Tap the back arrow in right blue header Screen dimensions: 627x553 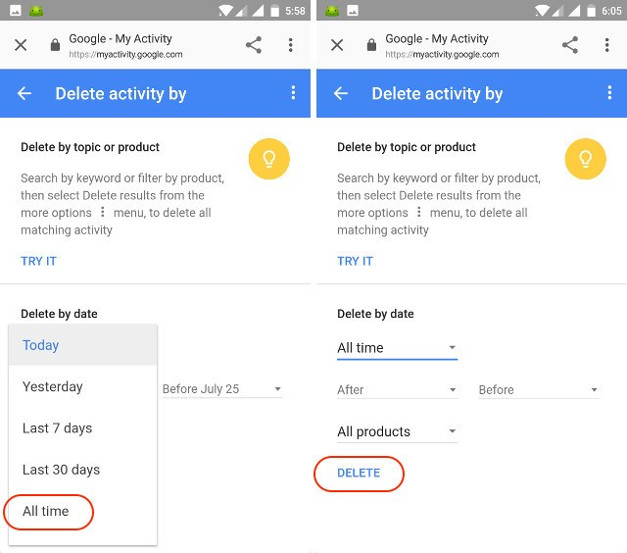[341, 94]
